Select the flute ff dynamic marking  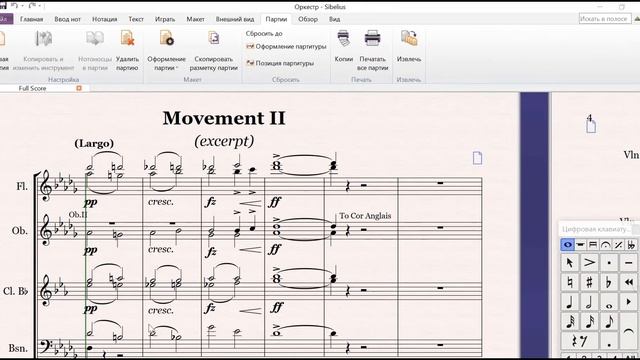pyautogui.click(x=275, y=202)
